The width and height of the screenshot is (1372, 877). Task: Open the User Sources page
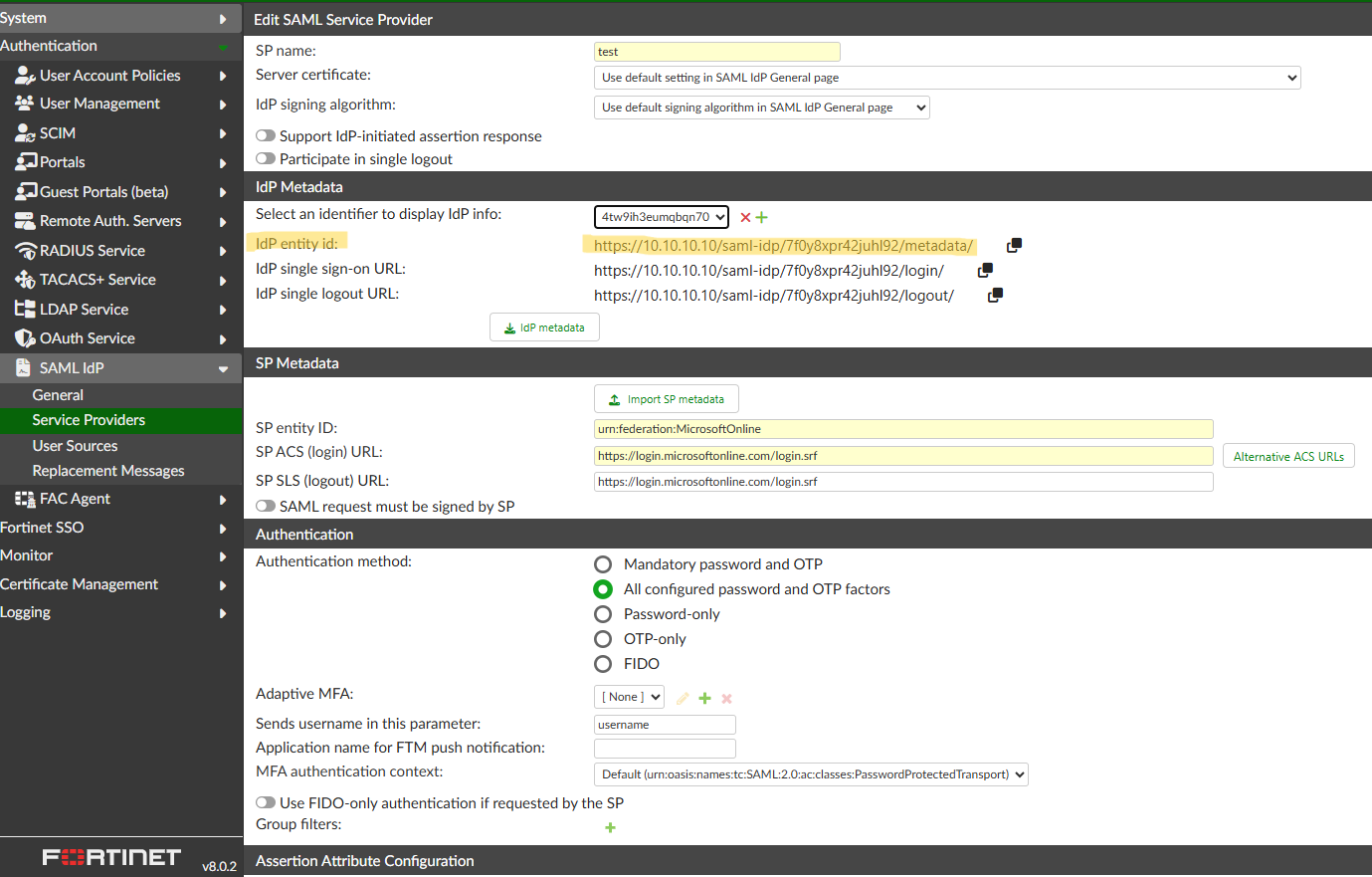click(x=121, y=446)
